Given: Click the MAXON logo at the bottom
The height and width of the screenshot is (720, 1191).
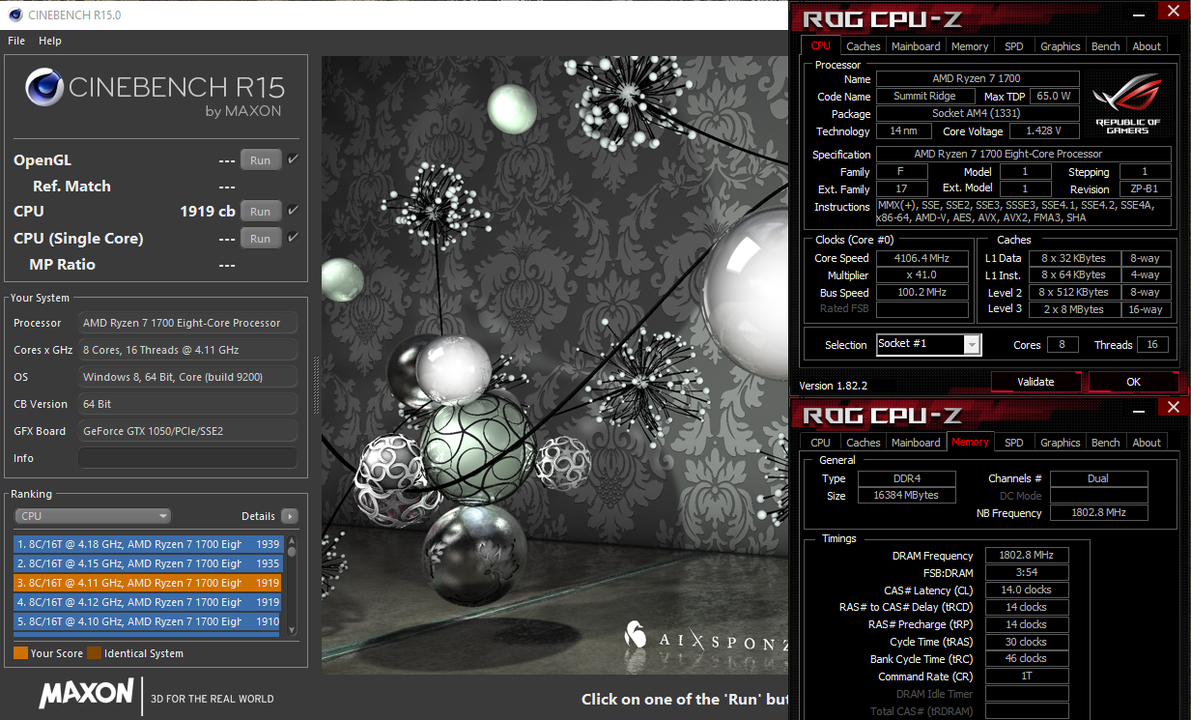Looking at the screenshot, I should [x=87, y=693].
